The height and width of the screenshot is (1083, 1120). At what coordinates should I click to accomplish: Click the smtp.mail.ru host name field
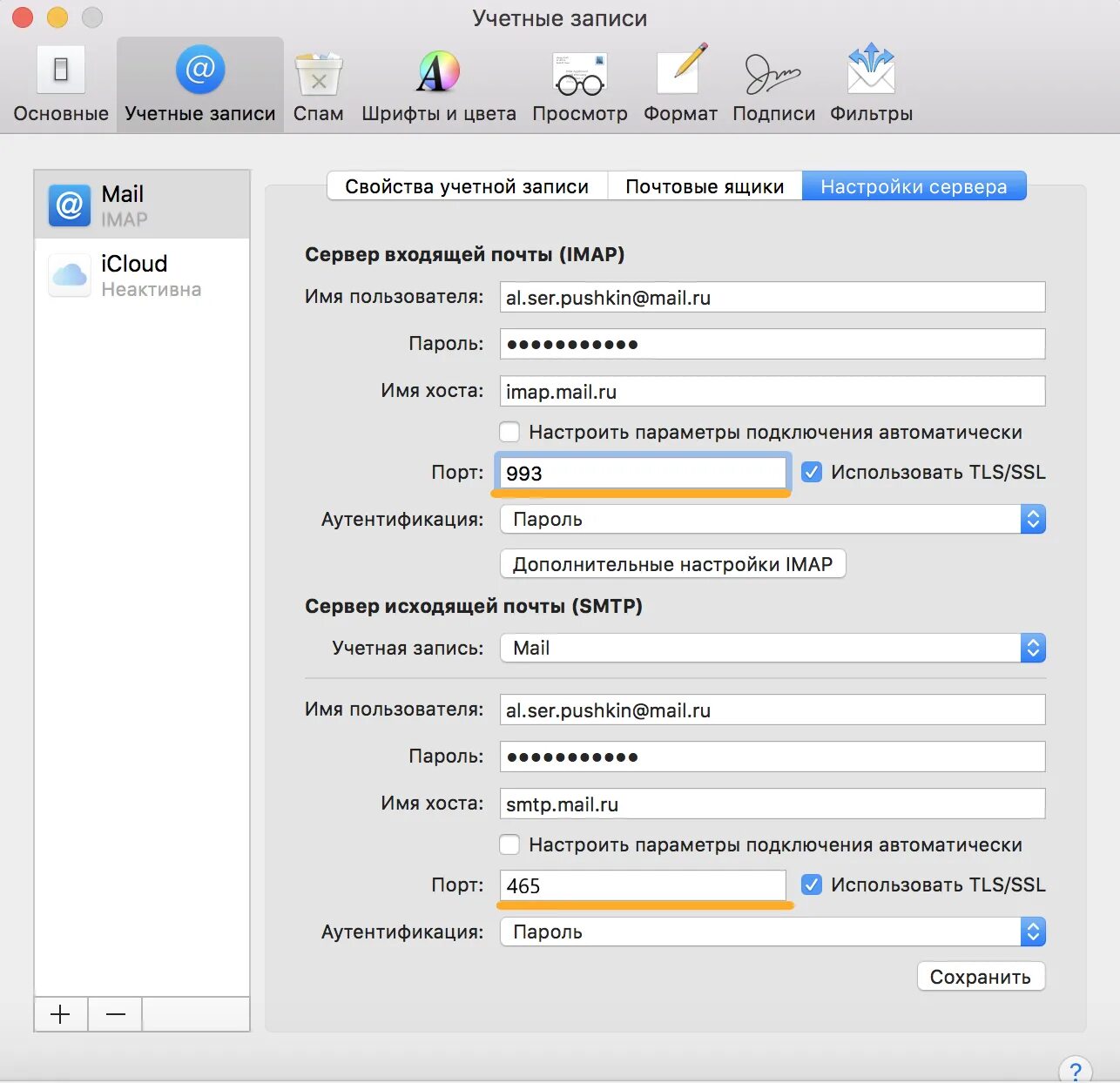coord(773,804)
